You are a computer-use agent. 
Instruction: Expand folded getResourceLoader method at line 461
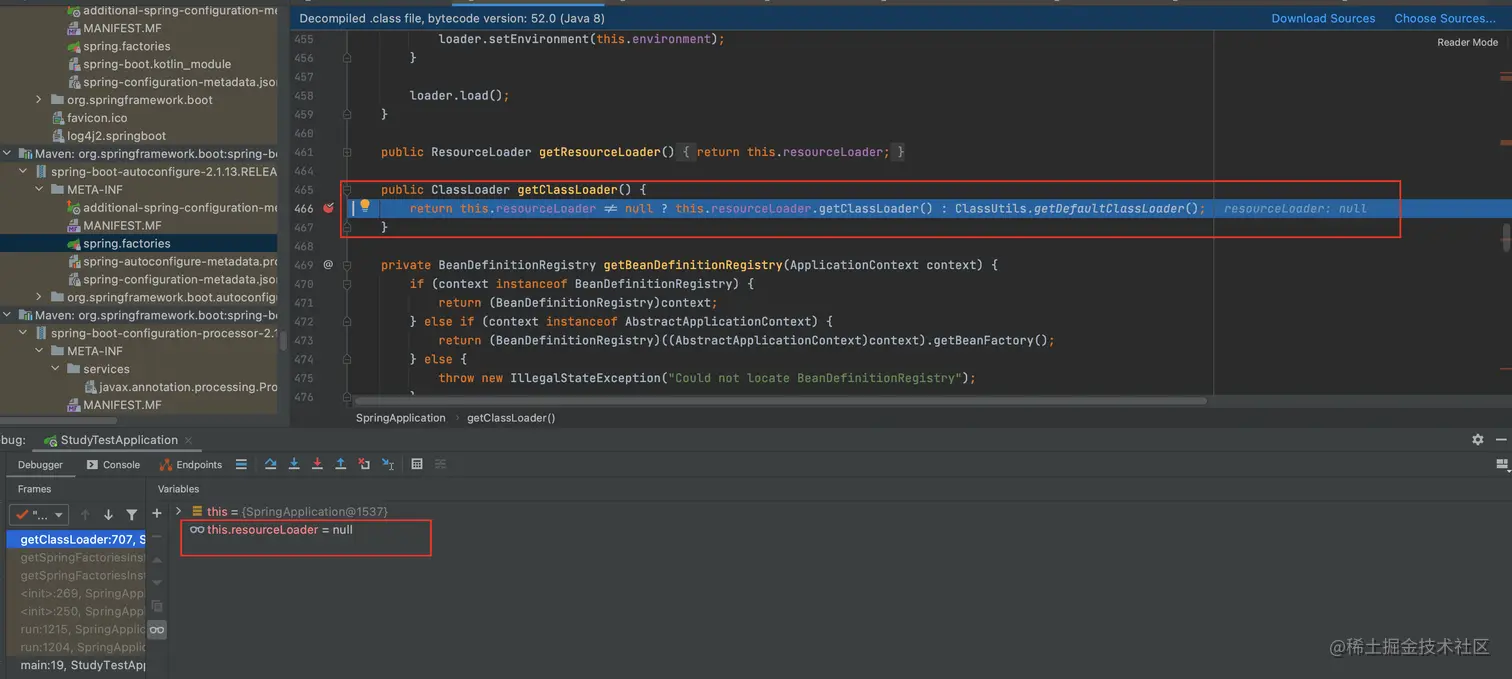tap(347, 152)
